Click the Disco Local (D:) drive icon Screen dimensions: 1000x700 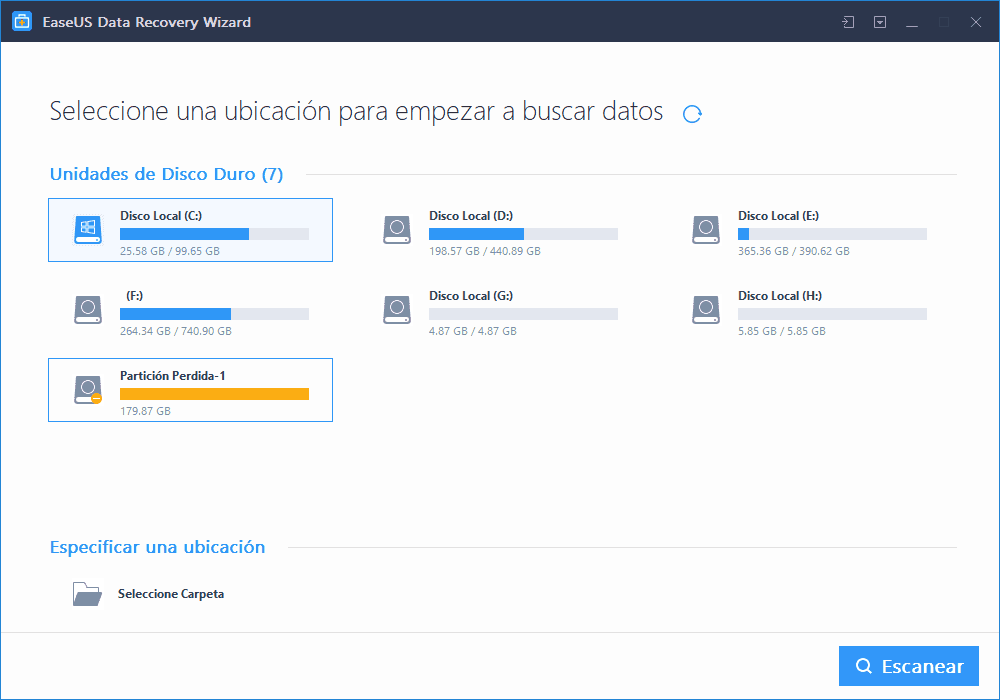[397, 229]
